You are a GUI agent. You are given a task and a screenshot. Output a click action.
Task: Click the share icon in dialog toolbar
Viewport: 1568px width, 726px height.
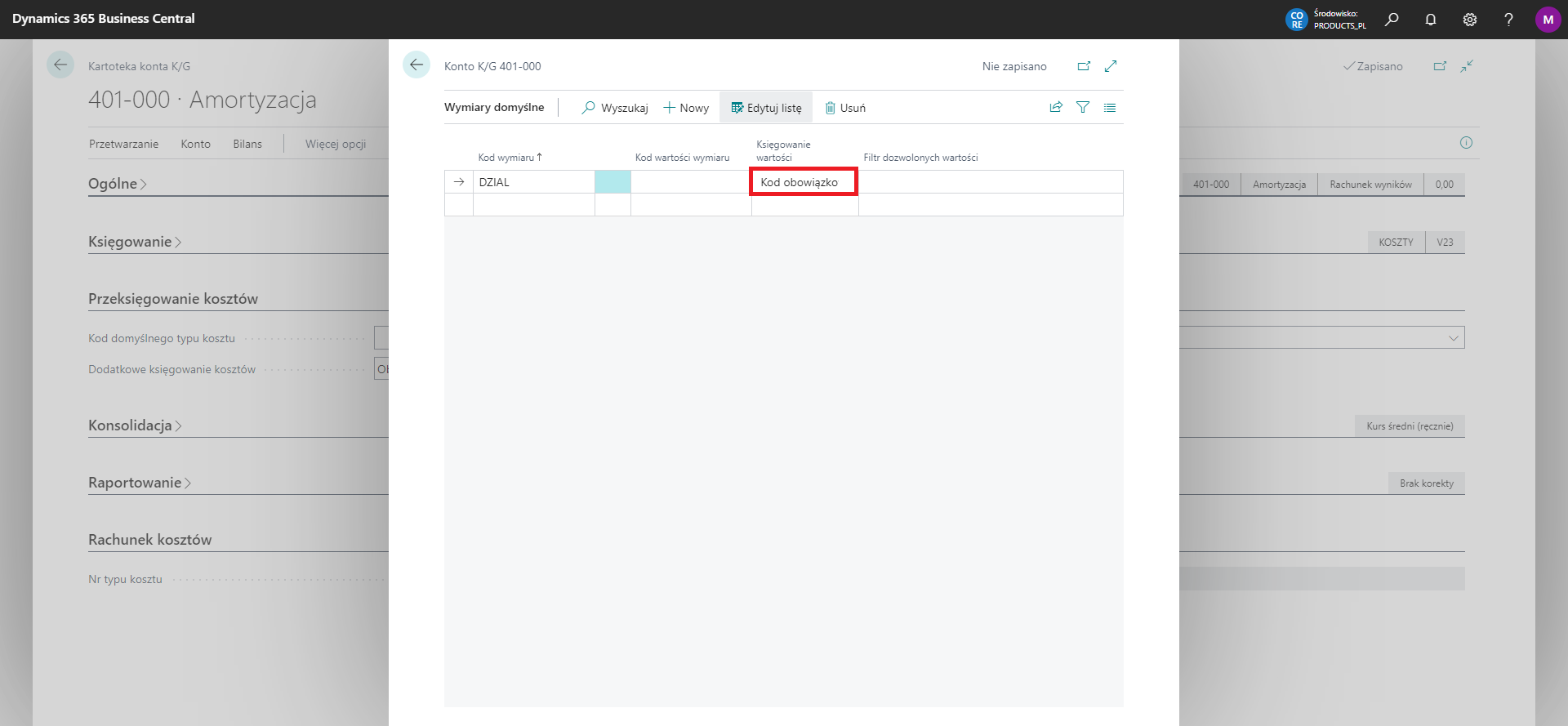coord(1056,107)
